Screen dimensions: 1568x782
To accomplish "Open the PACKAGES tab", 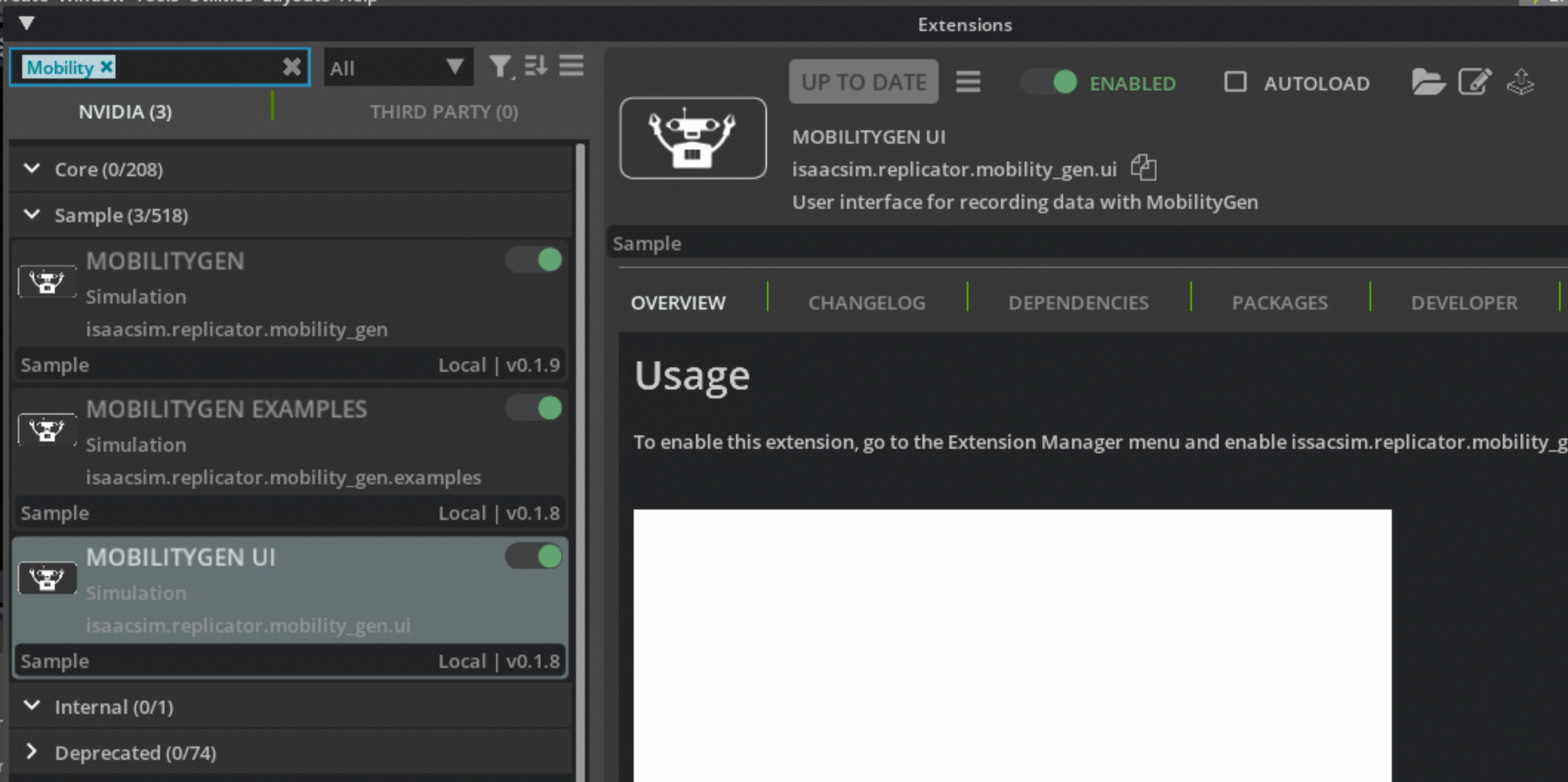I will [x=1280, y=303].
